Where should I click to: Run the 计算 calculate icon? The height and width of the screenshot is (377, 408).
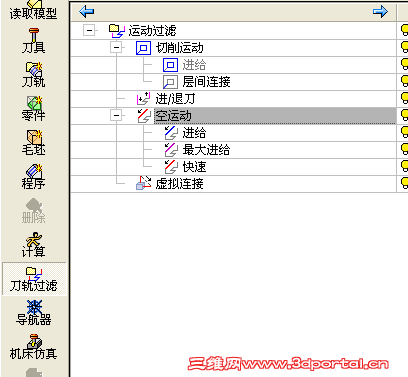click(34, 245)
